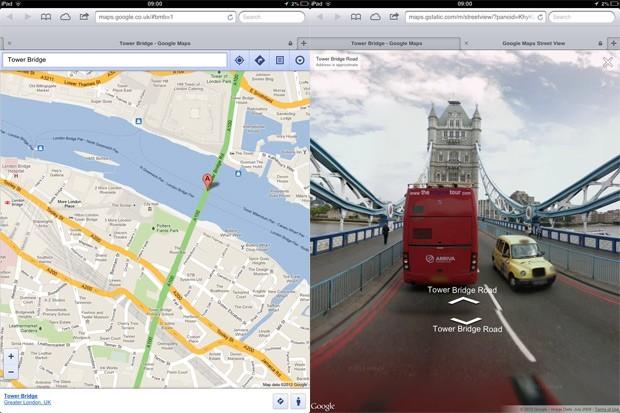Viewport: 620px width, 413px height.
Task: Open the Tower Bridge link below the map
Action: point(21,396)
